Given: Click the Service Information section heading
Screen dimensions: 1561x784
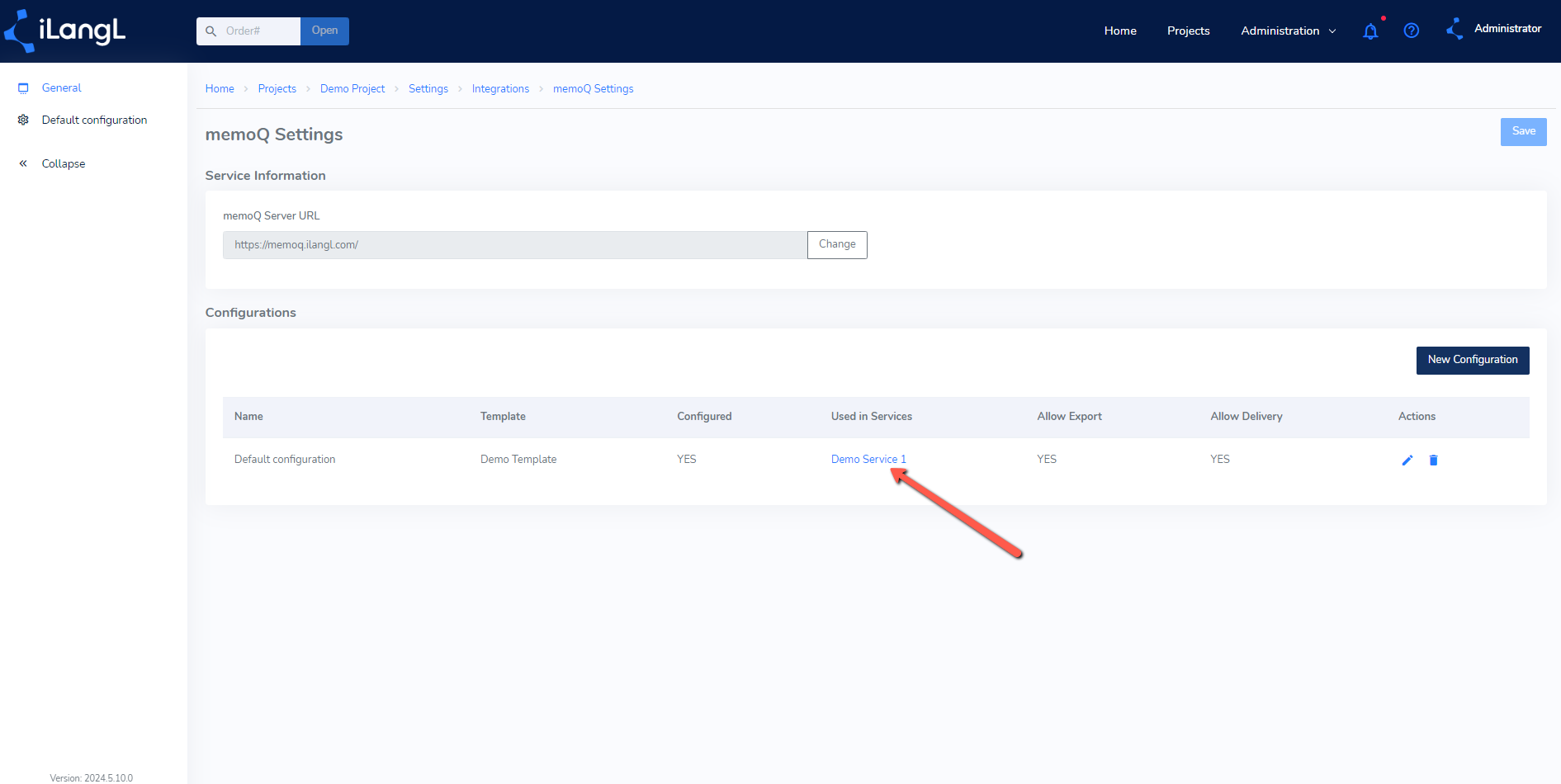Looking at the screenshot, I should pyautogui.click(x=265, y=176).
